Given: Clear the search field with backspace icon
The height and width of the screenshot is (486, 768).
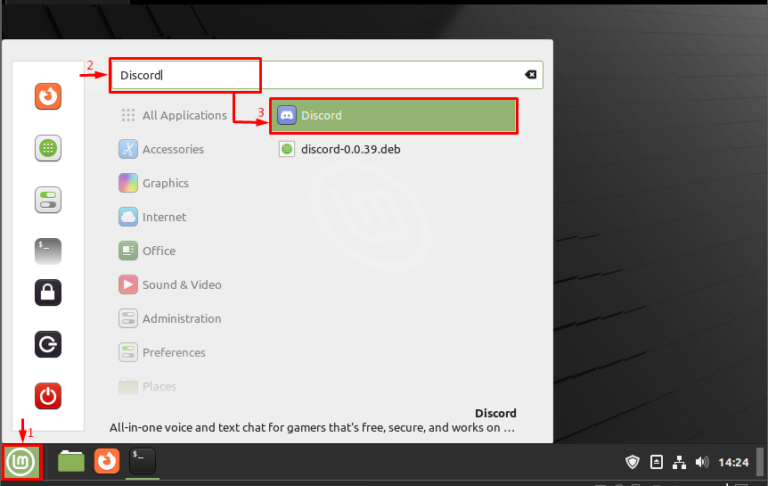Looking at the screenshot, I should coord(530,74).
